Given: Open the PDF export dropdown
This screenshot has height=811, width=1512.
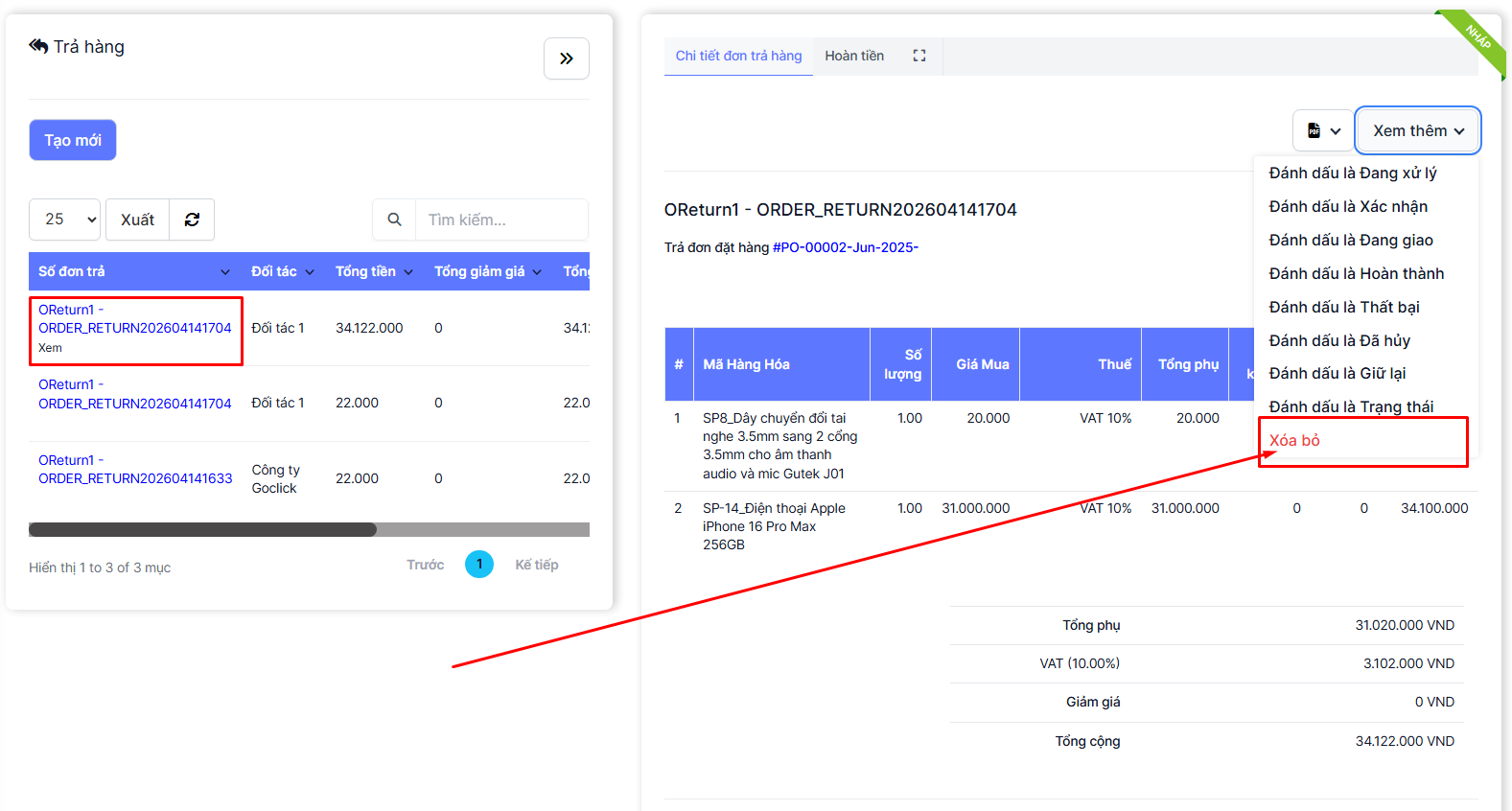Looking at the screenshot, I should click(x=1323, y=130).
